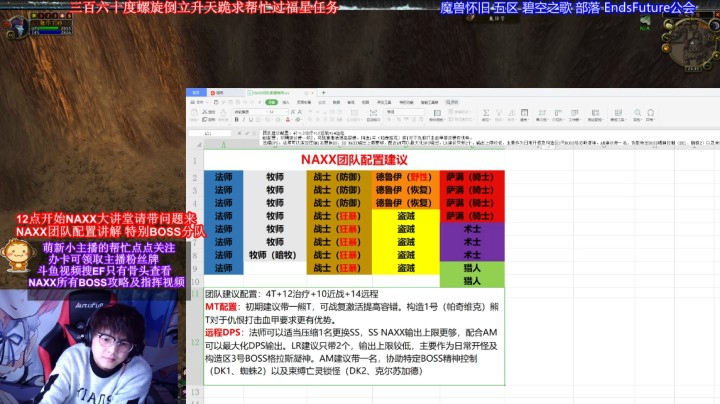This screenshot has width=720, height=404.
Task: Click the game minimap in top-right corner
Action: pyautogui.click(x=692, y=46)
